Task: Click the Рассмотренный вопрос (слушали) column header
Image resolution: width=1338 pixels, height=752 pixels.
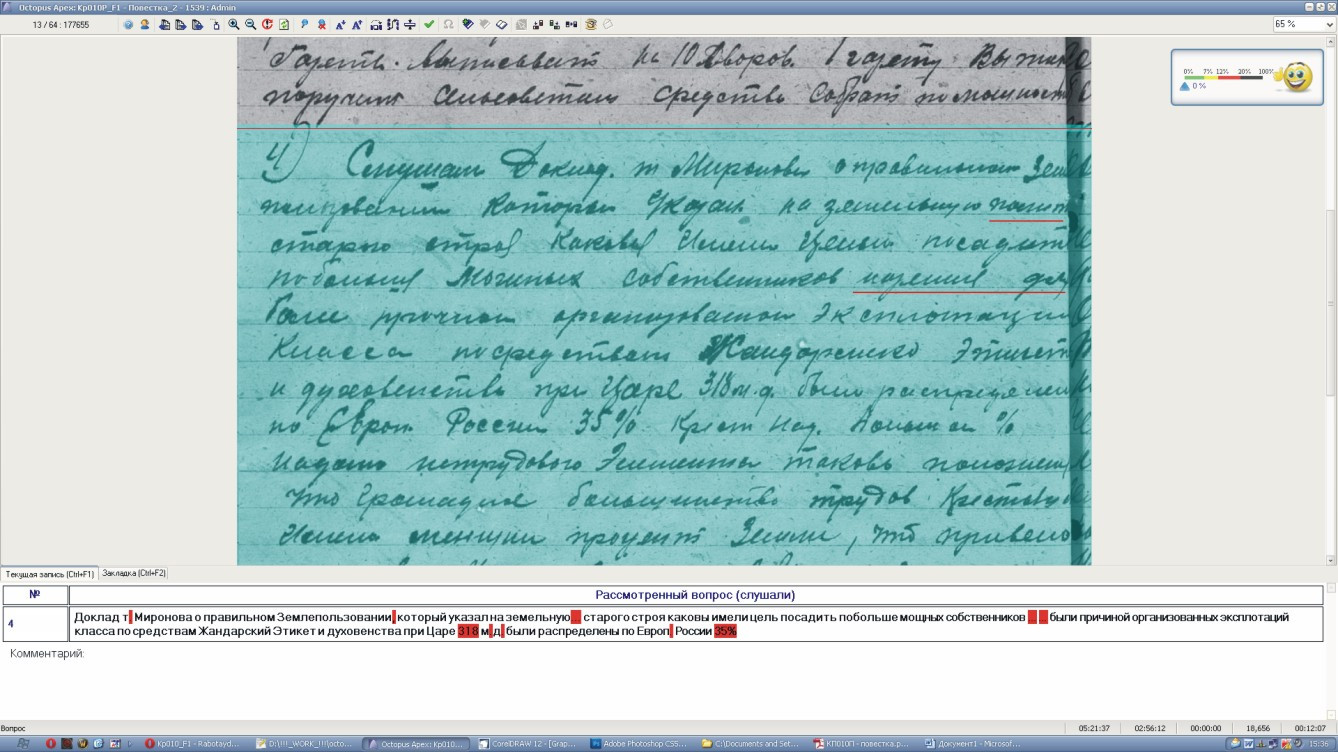Action: [x=695, y=595]
